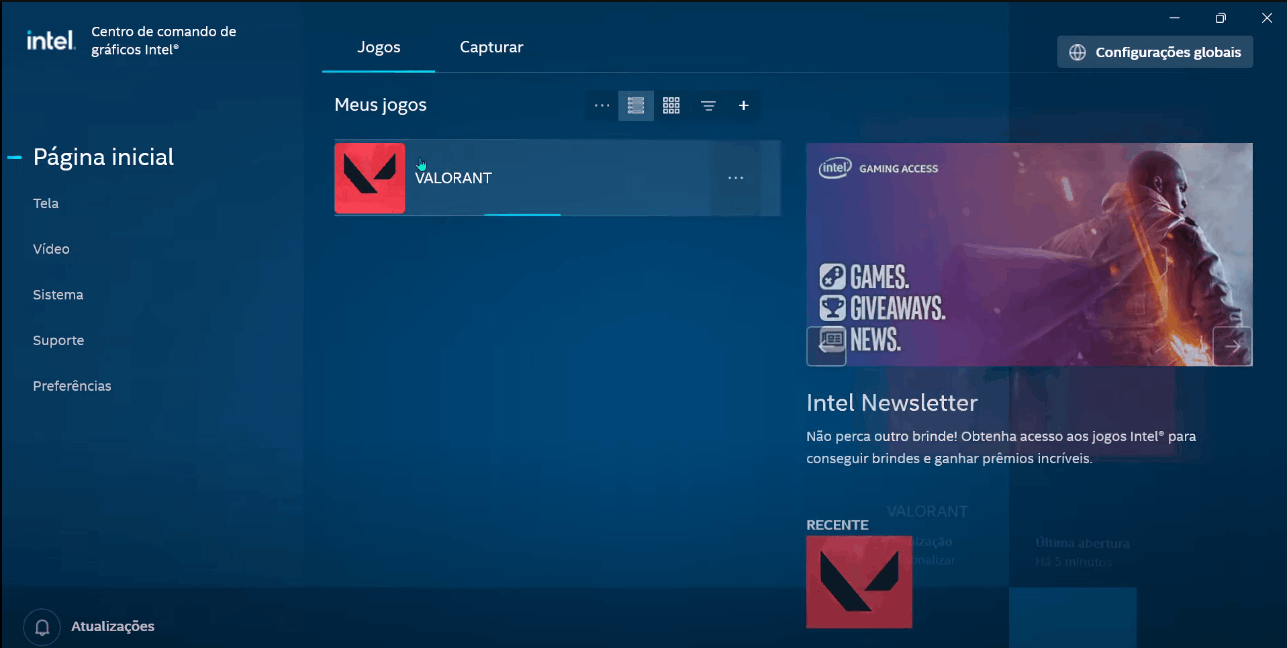The height and width of the screenshot is (648, 1287).
Task: Open the Preferências section
Action: pyautogui.click(x=72, y=386)
